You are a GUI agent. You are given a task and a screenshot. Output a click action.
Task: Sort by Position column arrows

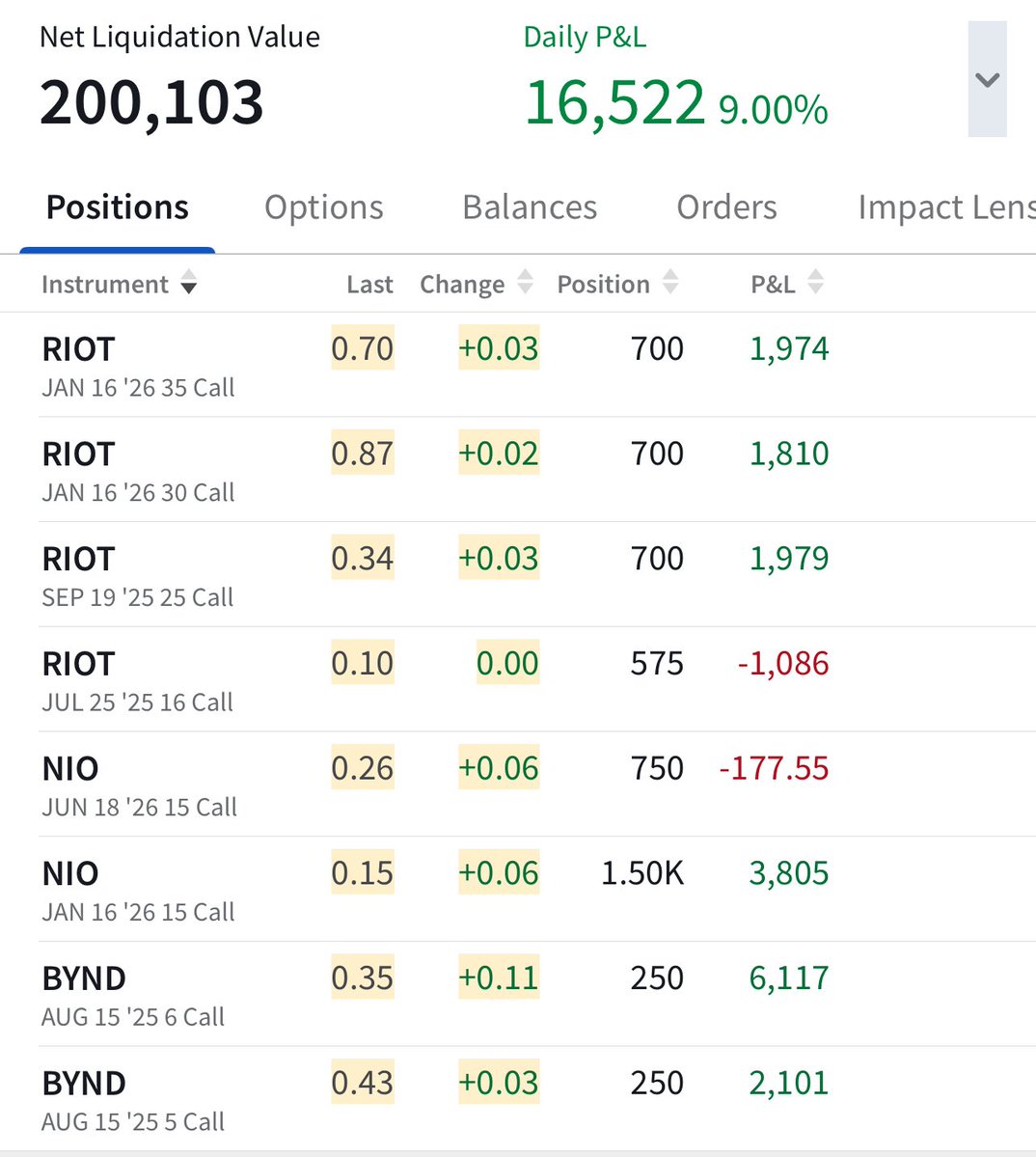[670, 282]
